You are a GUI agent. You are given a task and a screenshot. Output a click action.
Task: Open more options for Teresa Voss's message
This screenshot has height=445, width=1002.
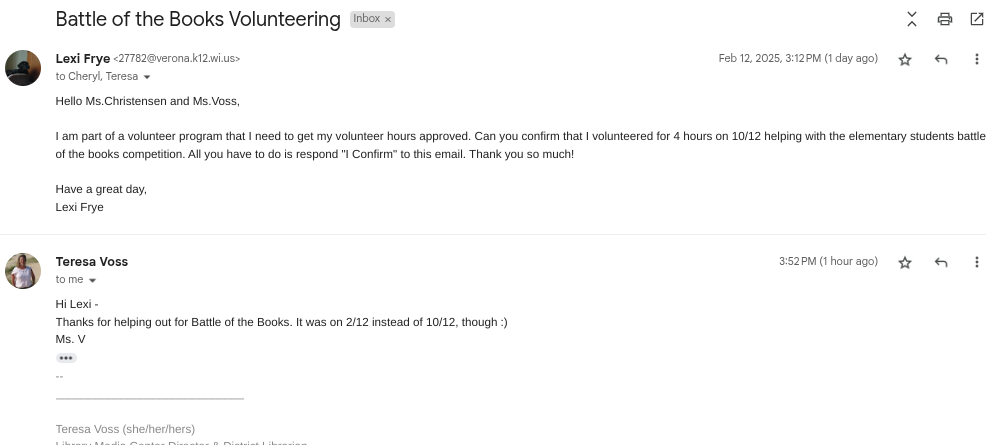click(977, 263)
